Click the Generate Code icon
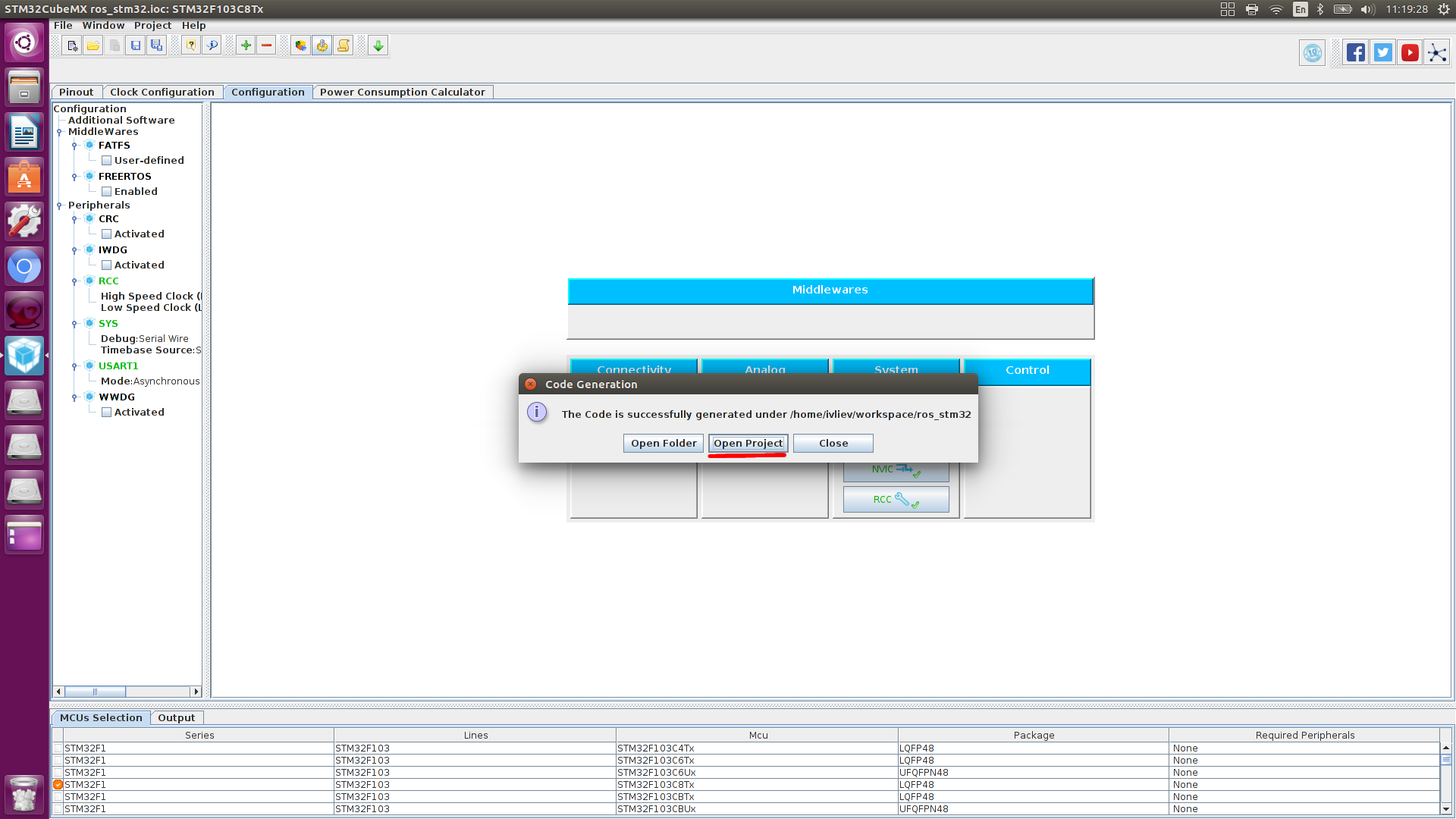This screenshot has height=819, width=1456. click(x=322, y=44)
